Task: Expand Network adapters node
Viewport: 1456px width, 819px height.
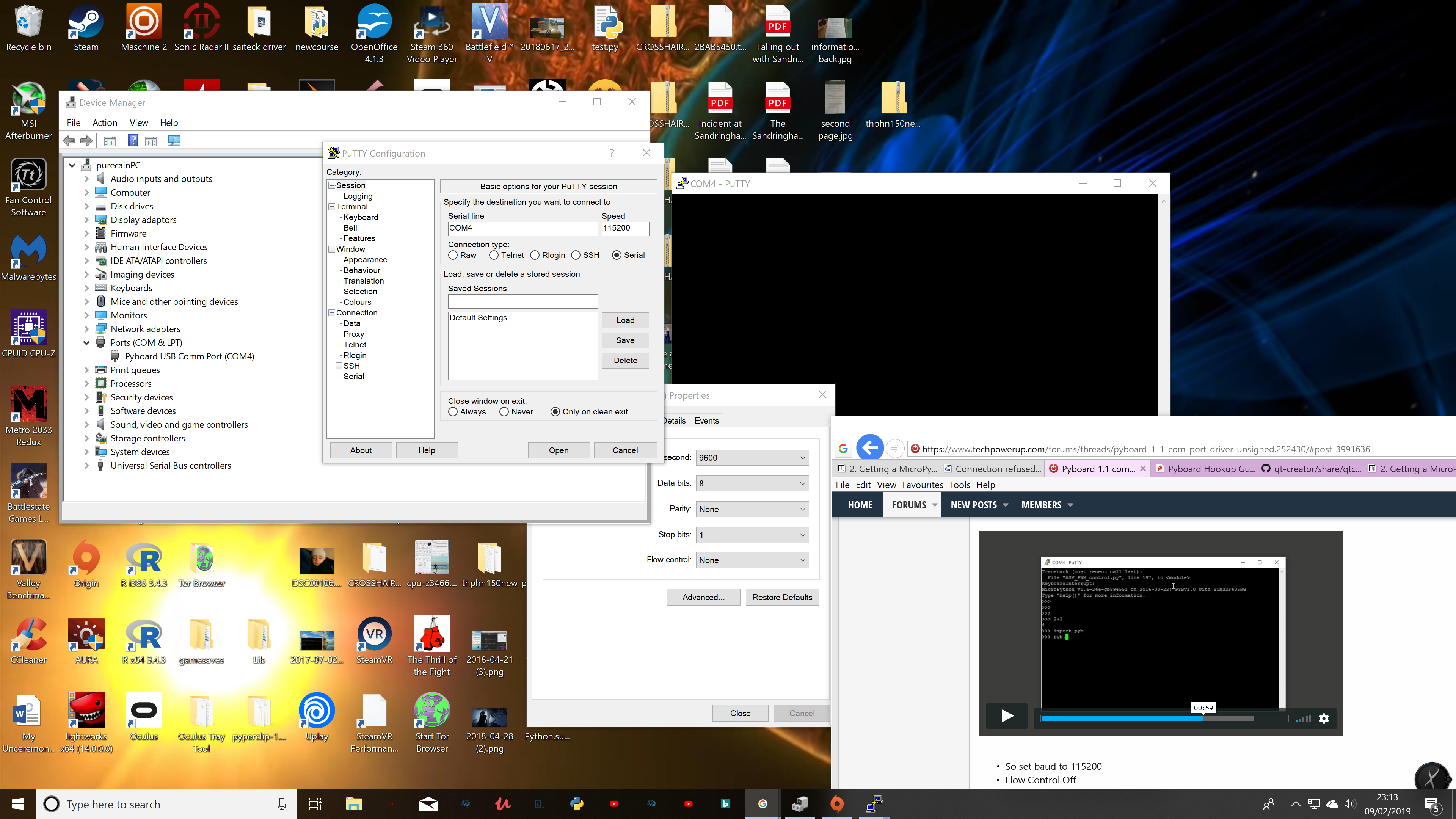Action: coord(86,329)
